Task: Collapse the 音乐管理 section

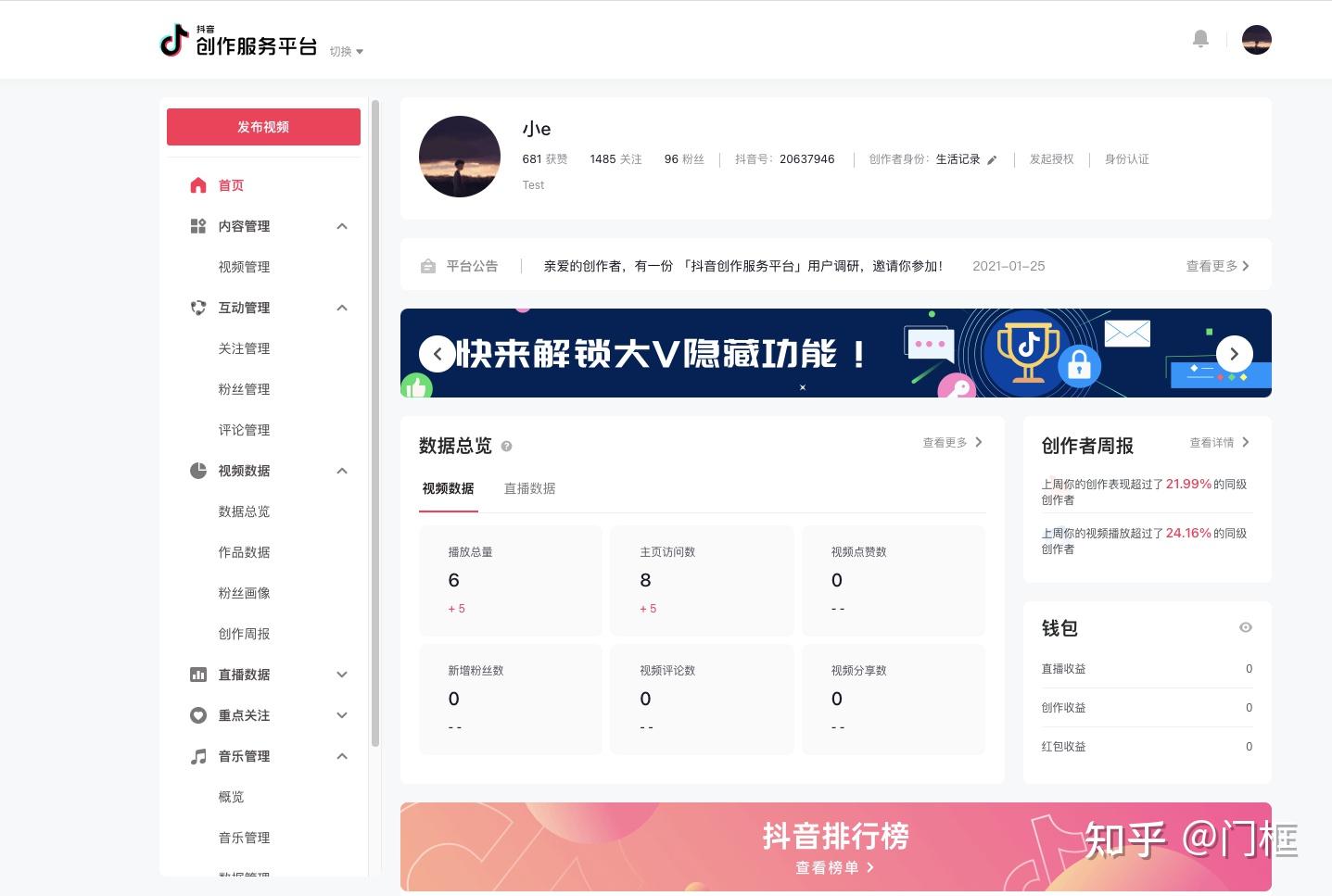Action: [342, 756]
